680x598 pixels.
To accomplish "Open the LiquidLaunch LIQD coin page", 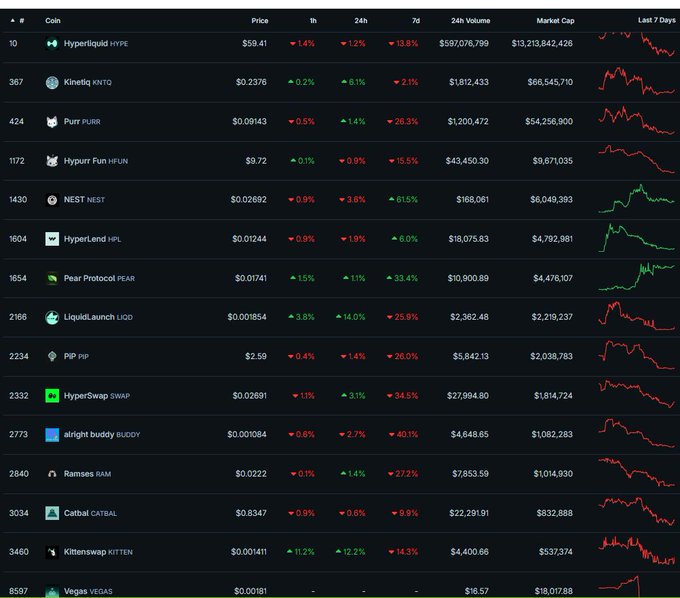I will click(x=98, y=317).
